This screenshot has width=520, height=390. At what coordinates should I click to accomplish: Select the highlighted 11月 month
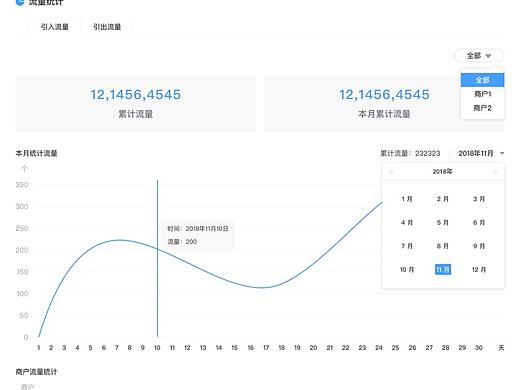click(443, 269)
